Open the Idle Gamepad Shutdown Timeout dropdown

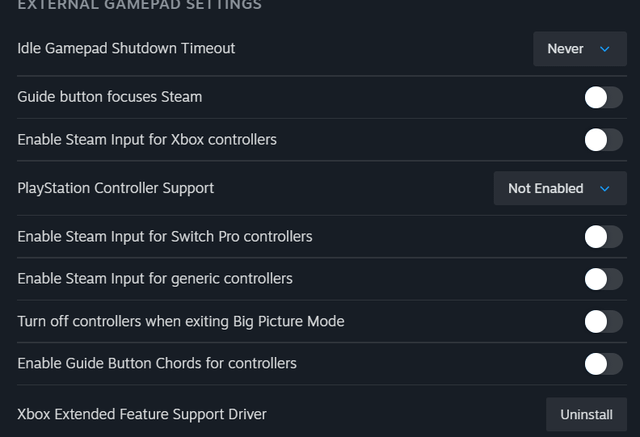pos(580,49)
